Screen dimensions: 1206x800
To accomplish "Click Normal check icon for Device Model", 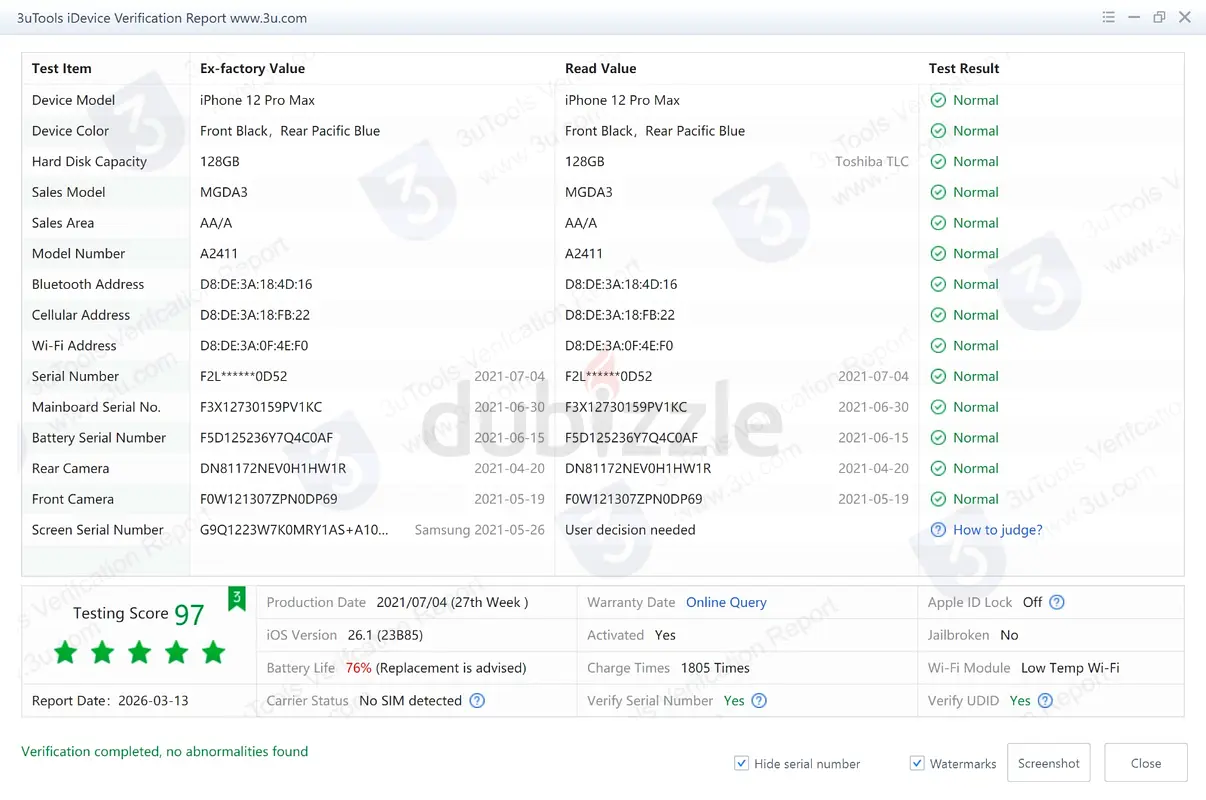I will (x=938, y=100).
